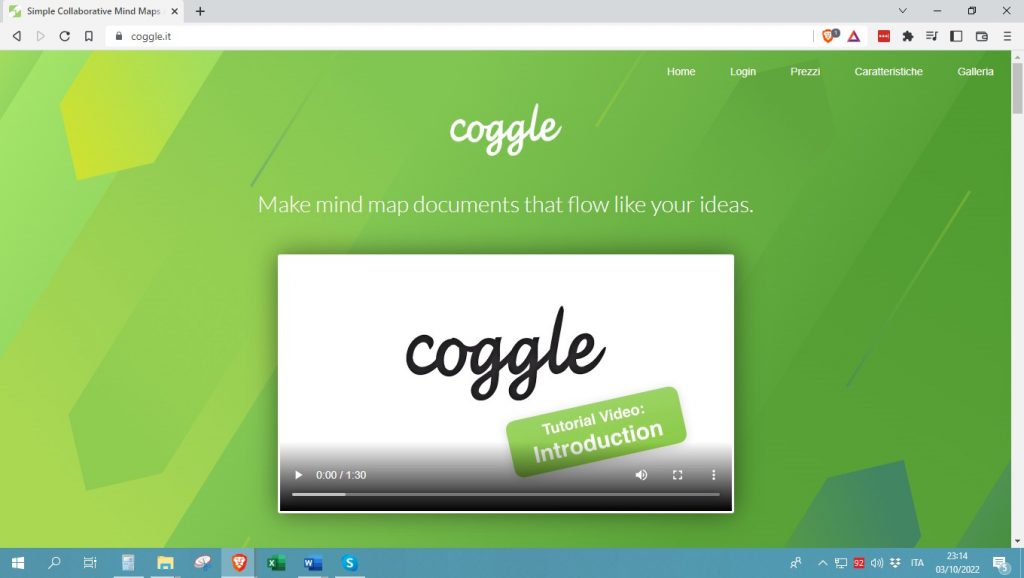This screenshot has width=1024, height=578.
Task: Mute the tutorial video audio
Action: [641, 475]
